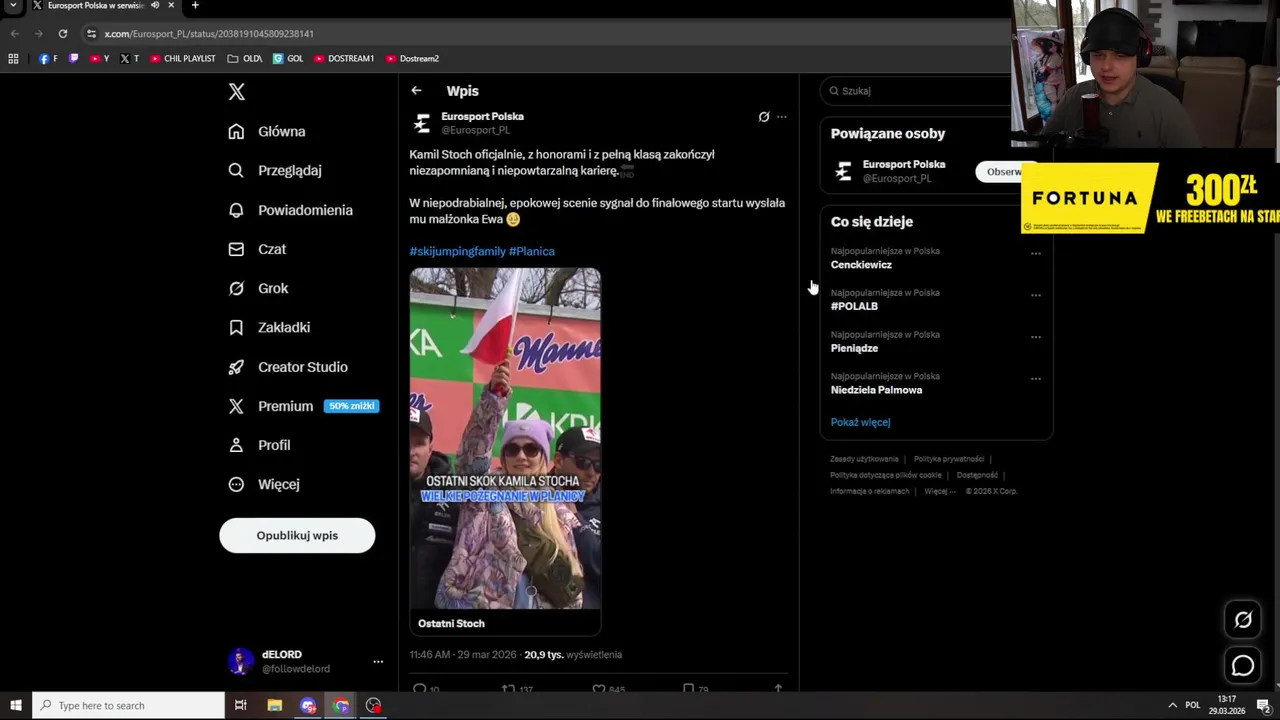
Task: Open GOL bookmark
Action: click(288, 59)
